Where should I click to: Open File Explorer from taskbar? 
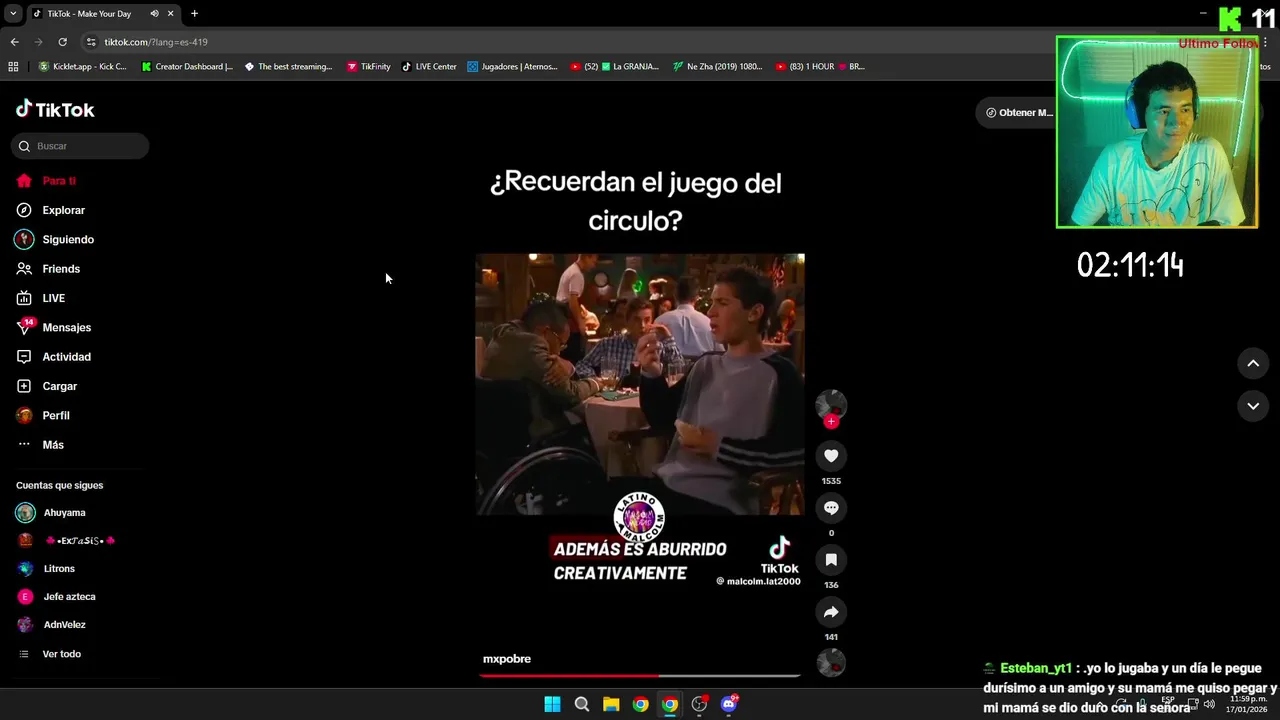tap(611, 704)
